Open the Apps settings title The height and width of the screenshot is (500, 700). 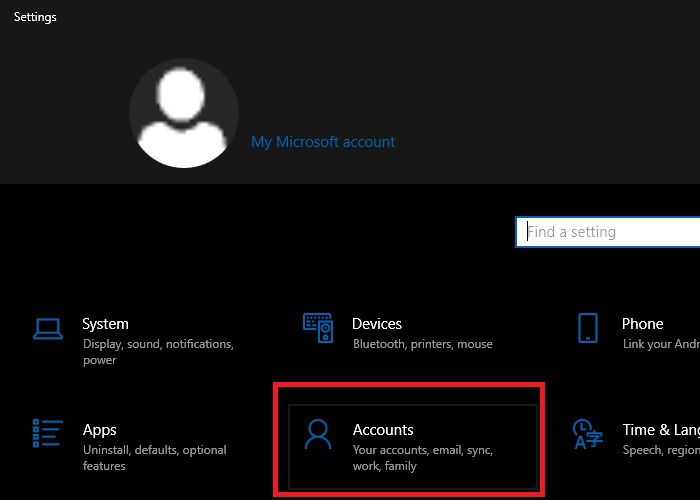coord(100,430)
